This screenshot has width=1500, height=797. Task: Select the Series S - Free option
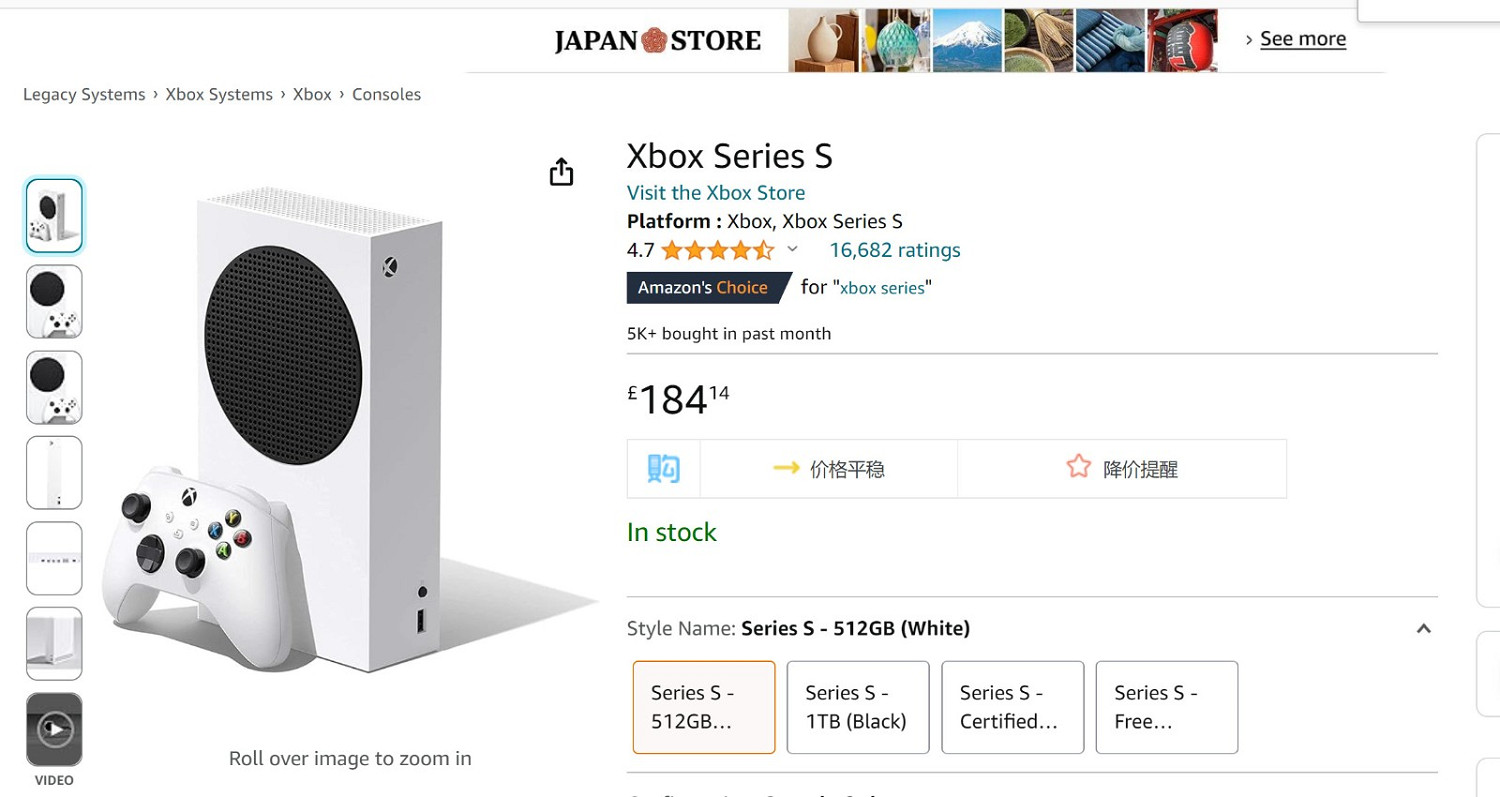point(1166,707)
